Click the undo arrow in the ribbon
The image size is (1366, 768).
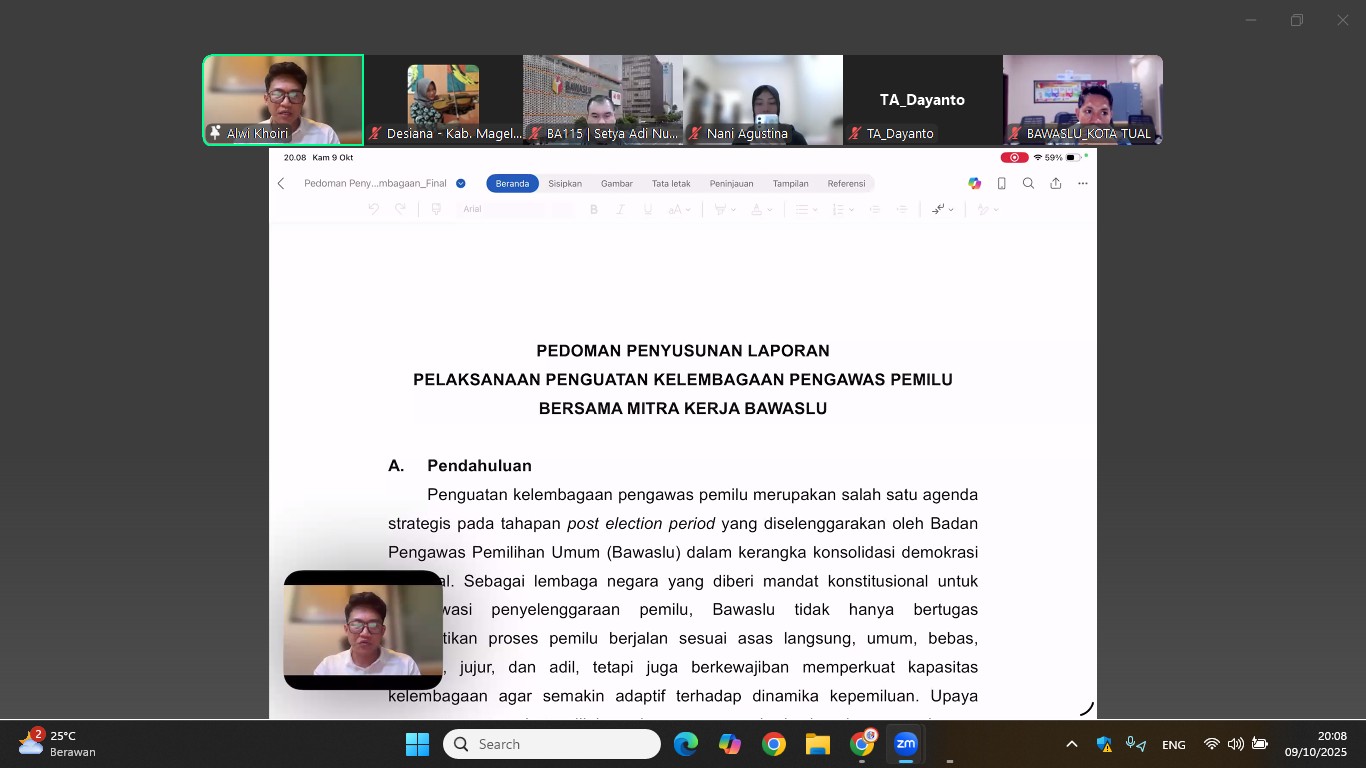(373, 209)
